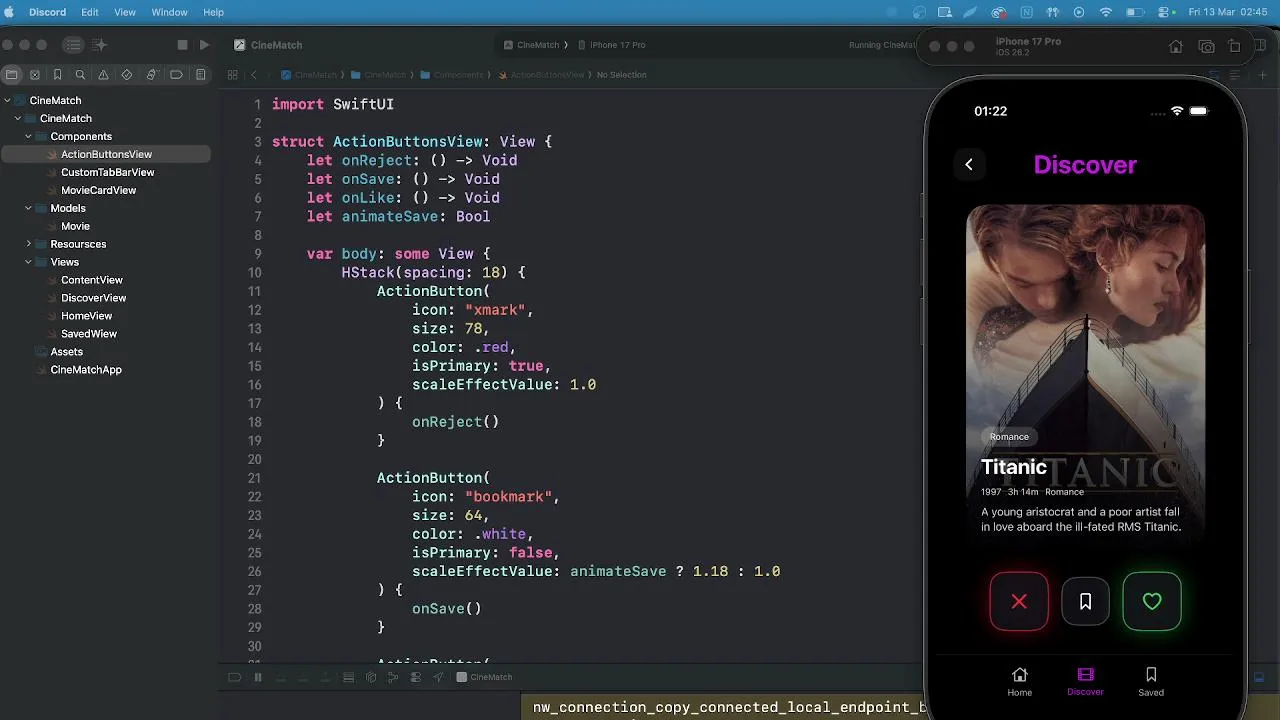Open the Window menu
This screenshot has width=1280, height=720.
click(169, 12)
